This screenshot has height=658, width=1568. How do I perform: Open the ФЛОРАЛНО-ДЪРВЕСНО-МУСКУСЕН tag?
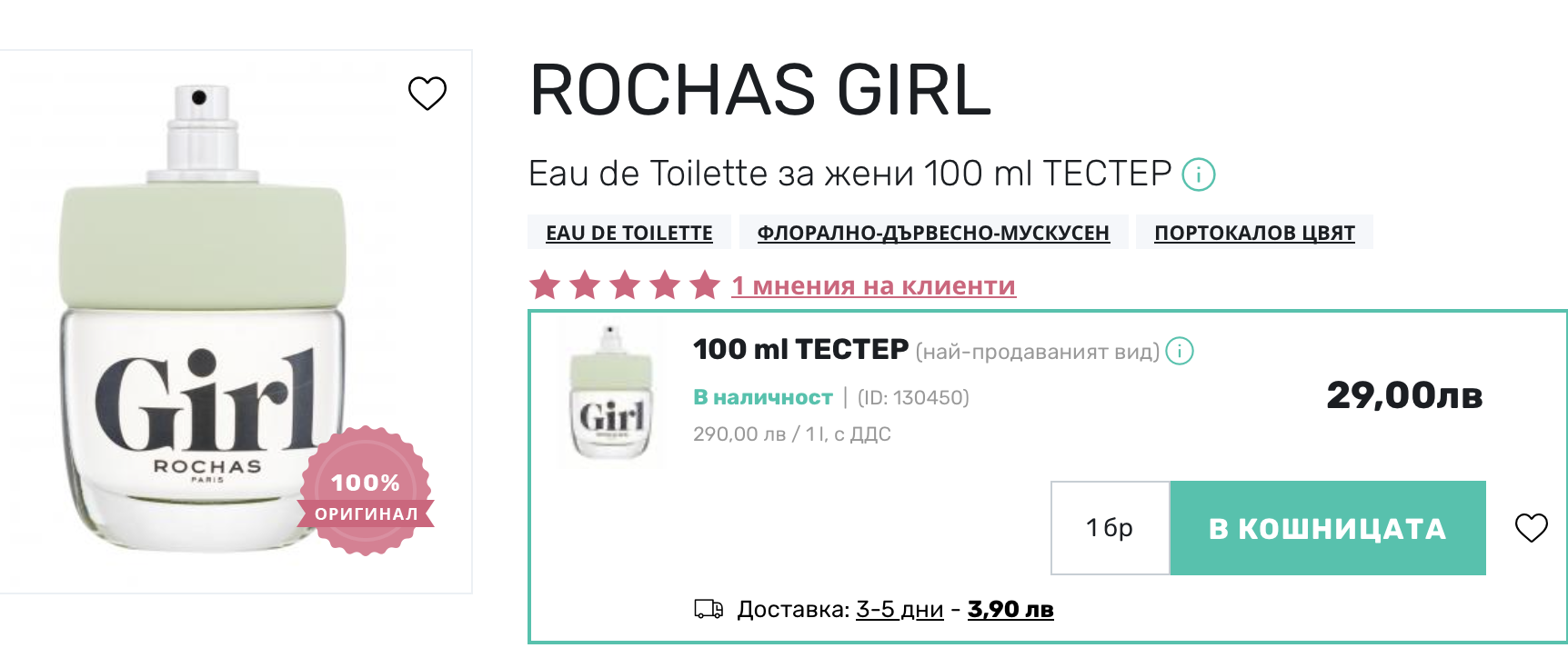point(932,233)
